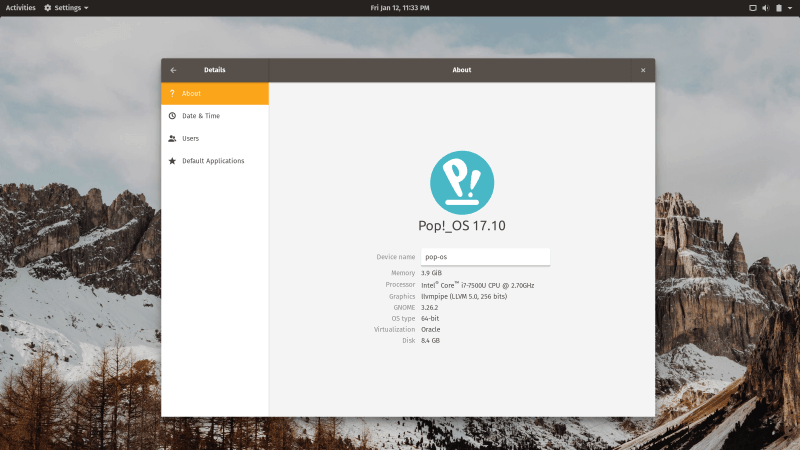Click the Details header title
The image size is (800, 450).
tap(215, 70)
